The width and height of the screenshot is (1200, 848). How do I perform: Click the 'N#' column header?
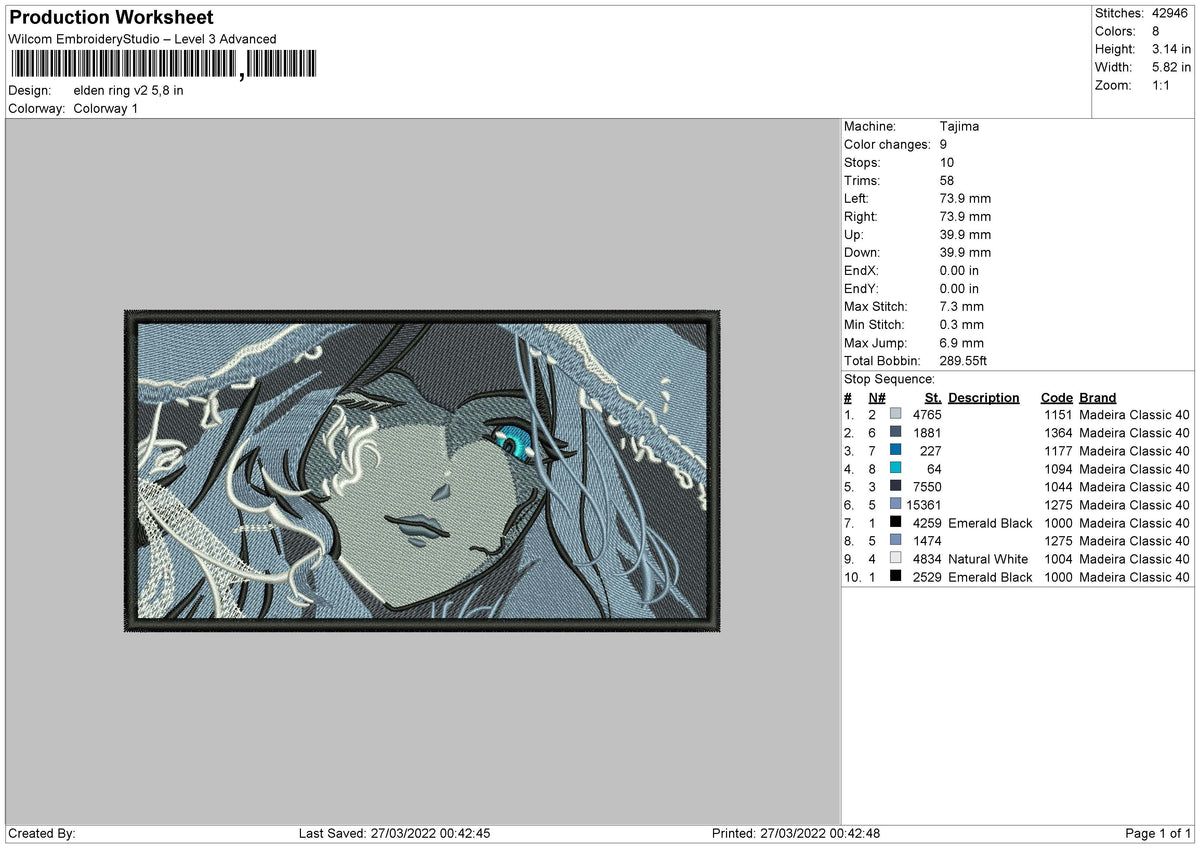876,397
